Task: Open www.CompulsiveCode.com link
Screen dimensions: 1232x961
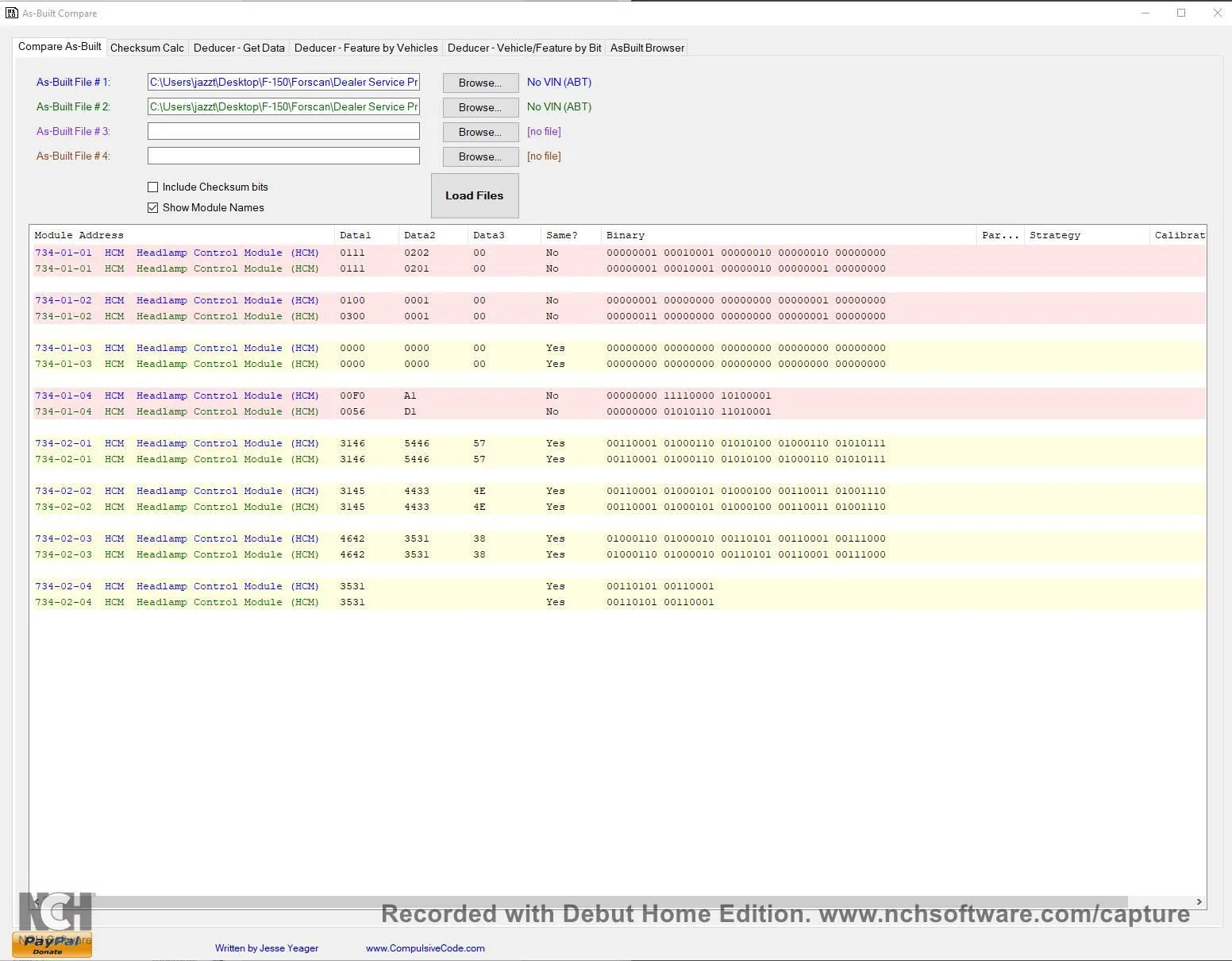Action: click(x=425, y=948)
